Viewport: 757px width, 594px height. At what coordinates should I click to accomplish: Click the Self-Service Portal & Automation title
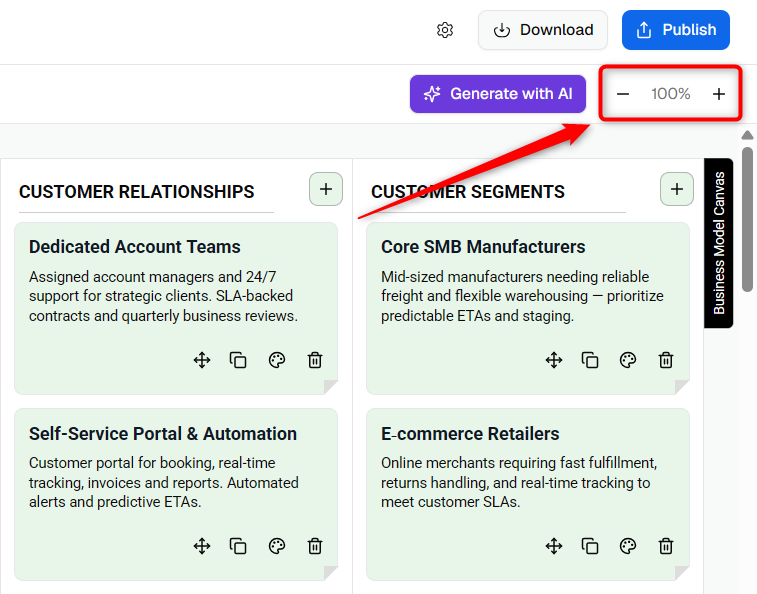tap(163, 434)
